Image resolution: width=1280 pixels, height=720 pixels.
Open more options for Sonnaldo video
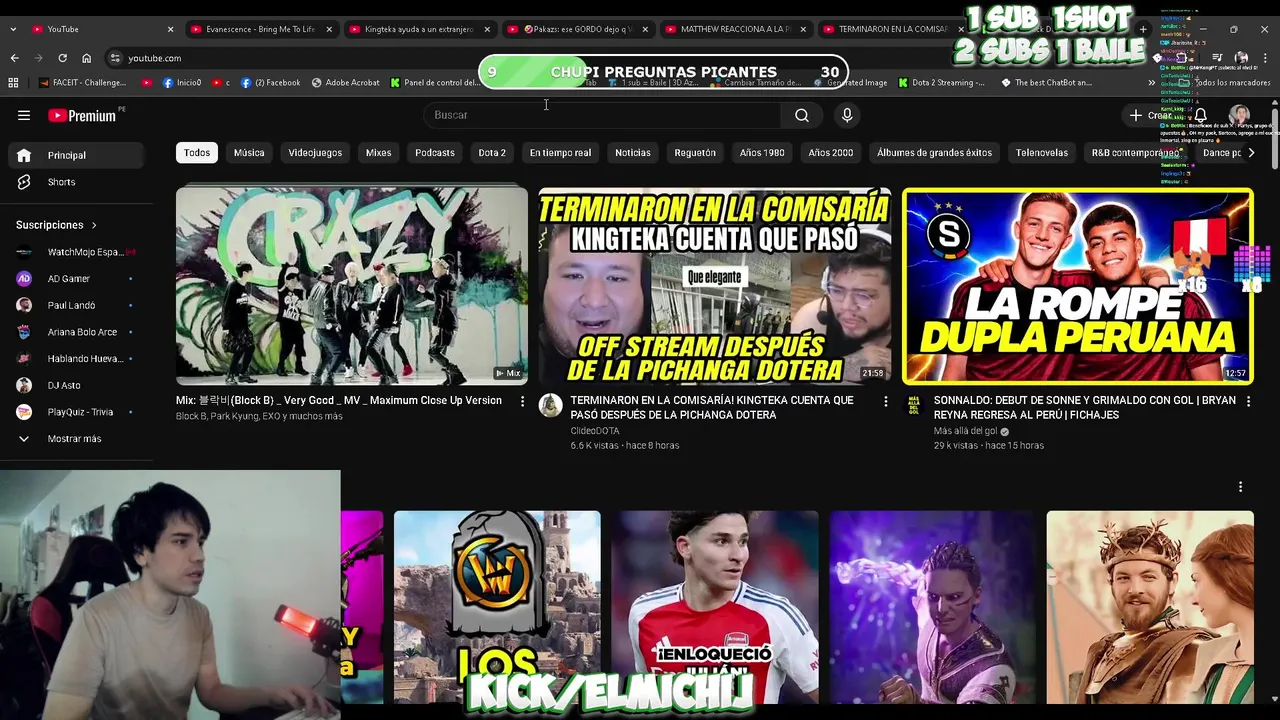click(1248, 401)
